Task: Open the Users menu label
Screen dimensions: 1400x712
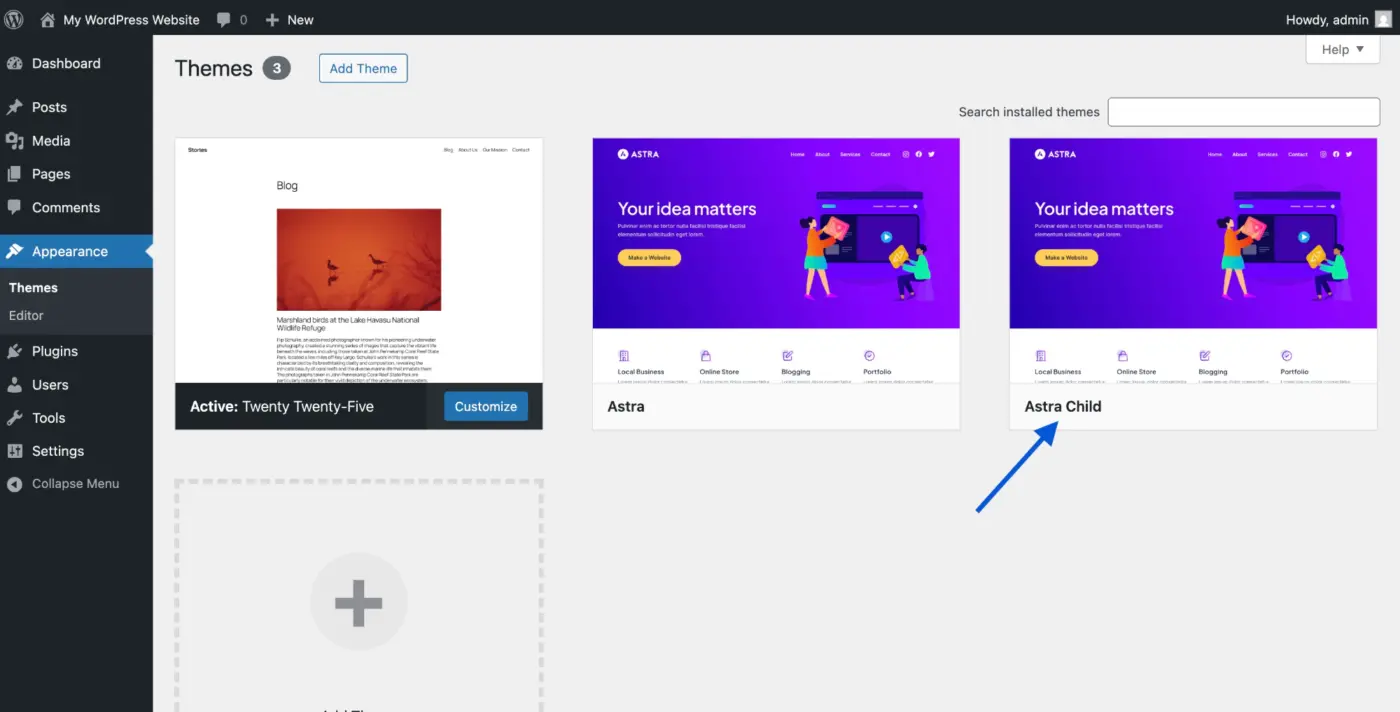Action: pyautogui.click(x=50, y=385)
